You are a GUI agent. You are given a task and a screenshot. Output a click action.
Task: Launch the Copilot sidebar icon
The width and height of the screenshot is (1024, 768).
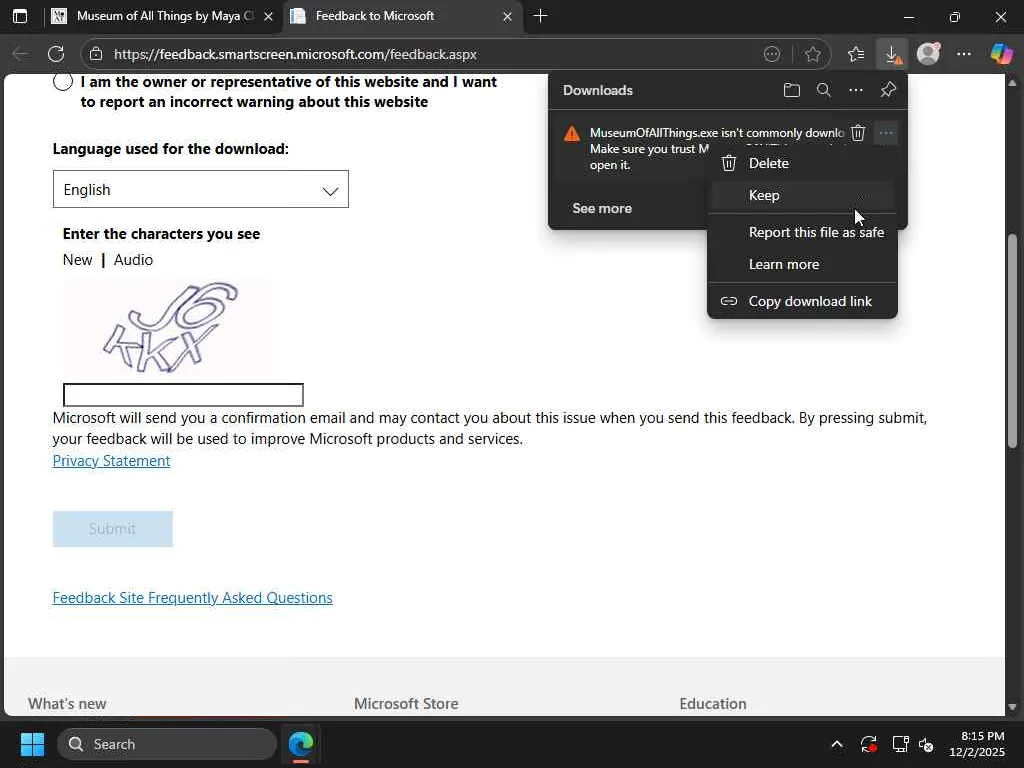pyautogui.click(x=1001, y=54)
